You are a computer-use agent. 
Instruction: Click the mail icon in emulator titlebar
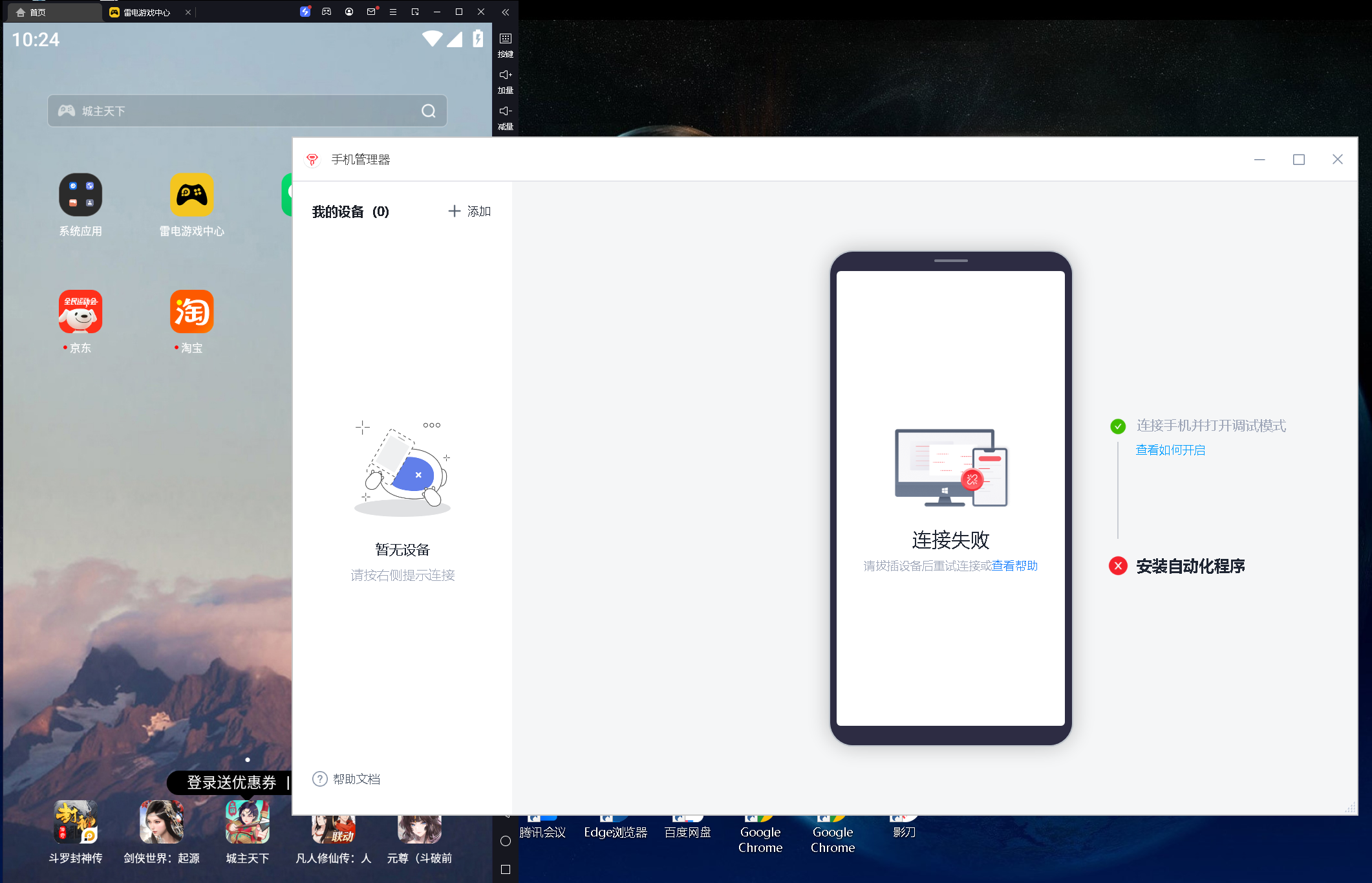point(371,12)
